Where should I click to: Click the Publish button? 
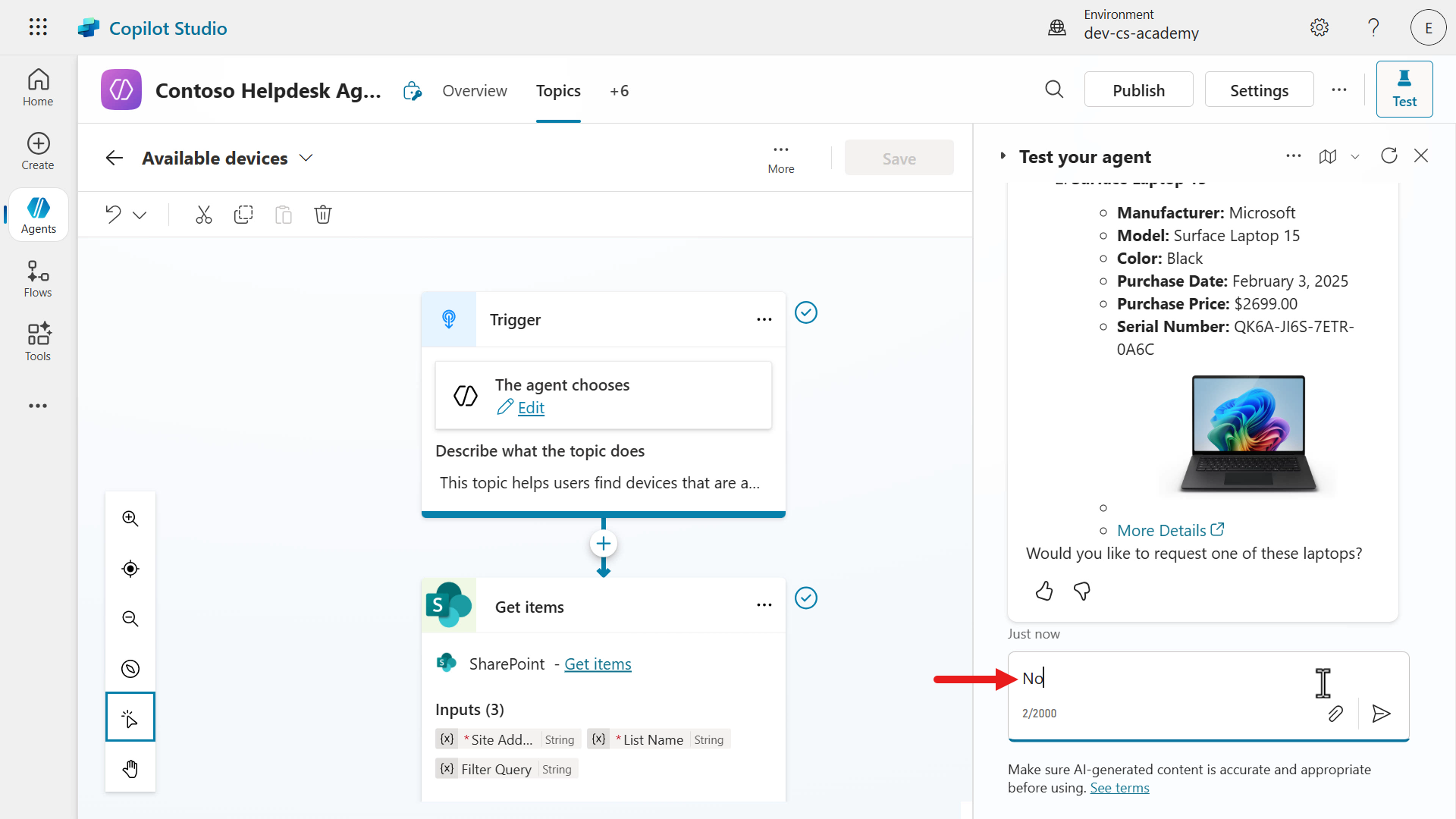pos(1138,90)
